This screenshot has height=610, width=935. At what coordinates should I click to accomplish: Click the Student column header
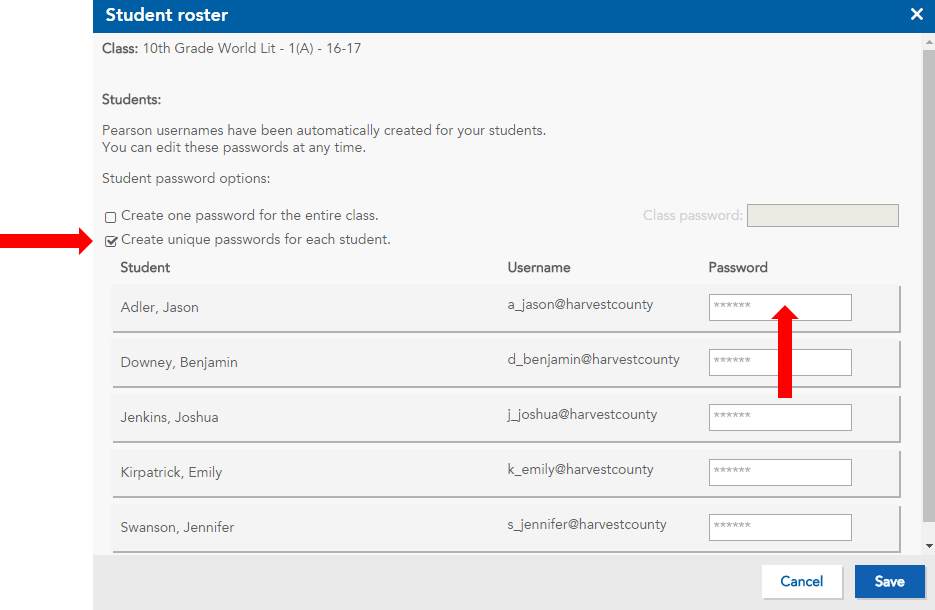pos(148,267)
